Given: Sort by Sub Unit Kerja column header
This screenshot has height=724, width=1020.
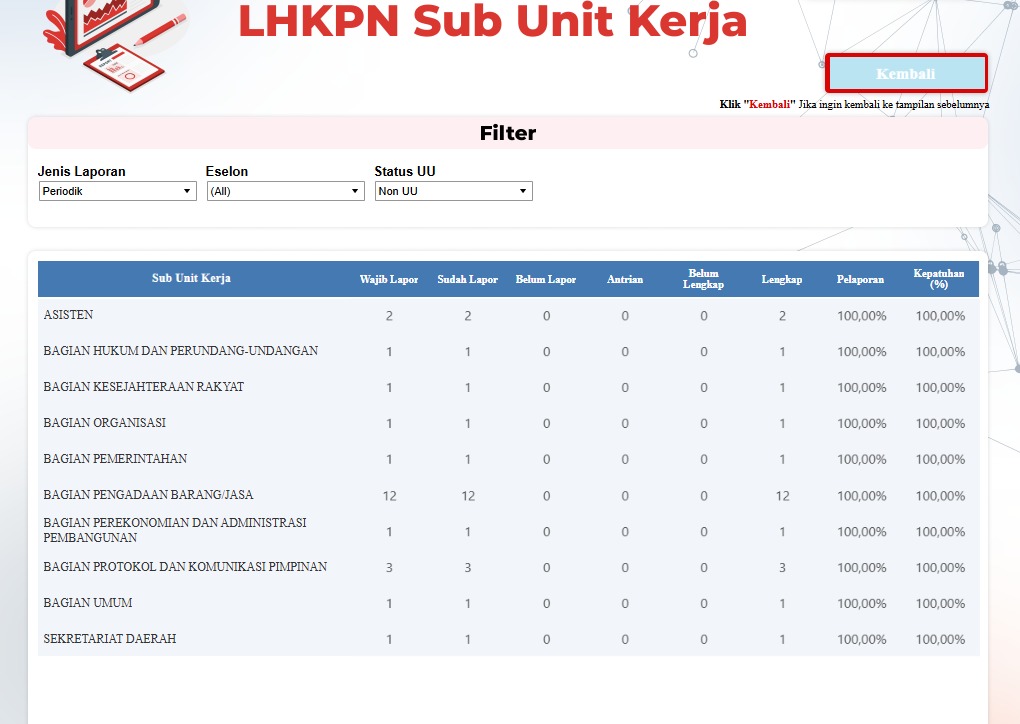Looking at the screenshot, I should 191,278.
